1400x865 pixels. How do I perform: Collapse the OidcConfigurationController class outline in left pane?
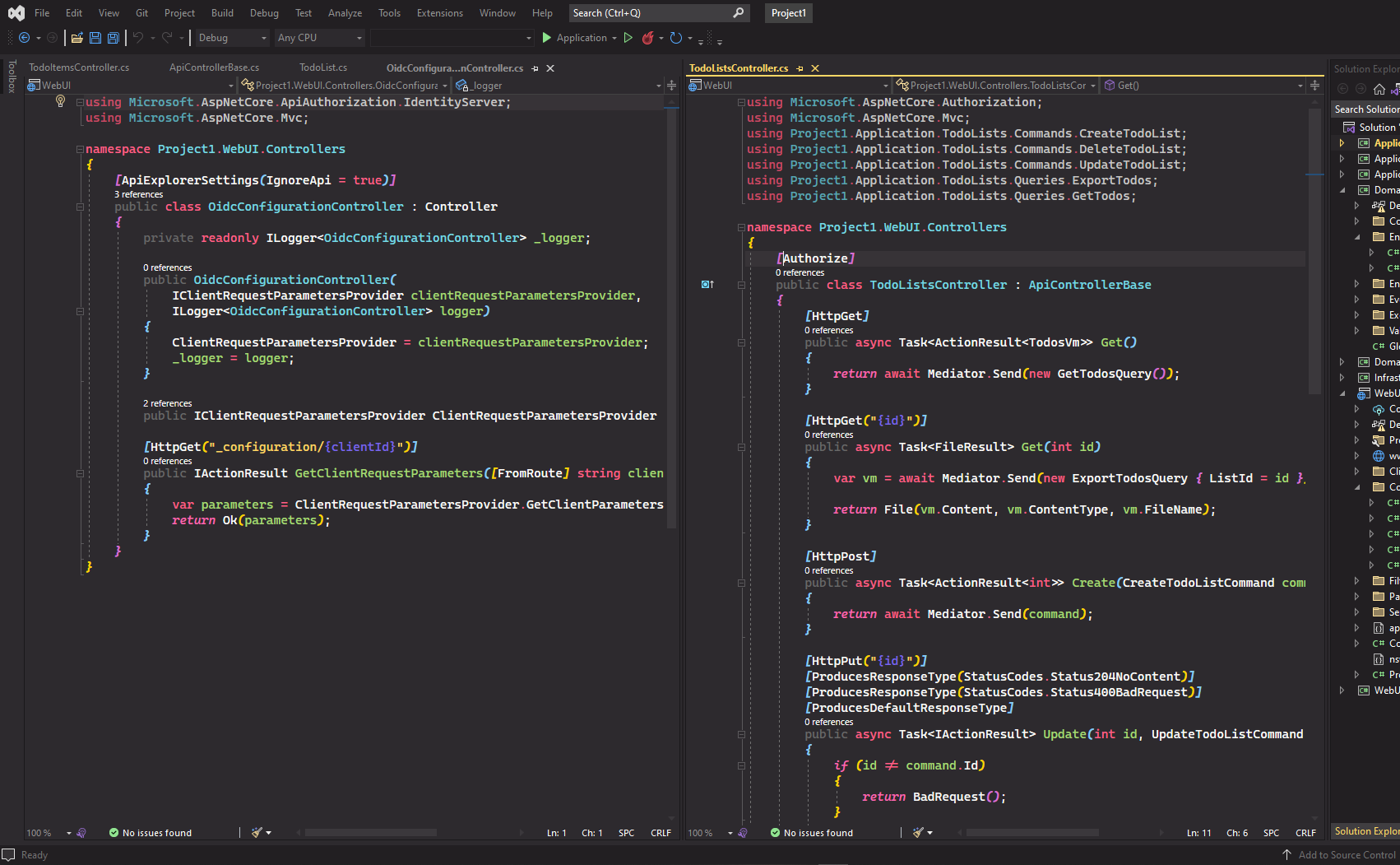pyautogui.click(x=80, y=207)
